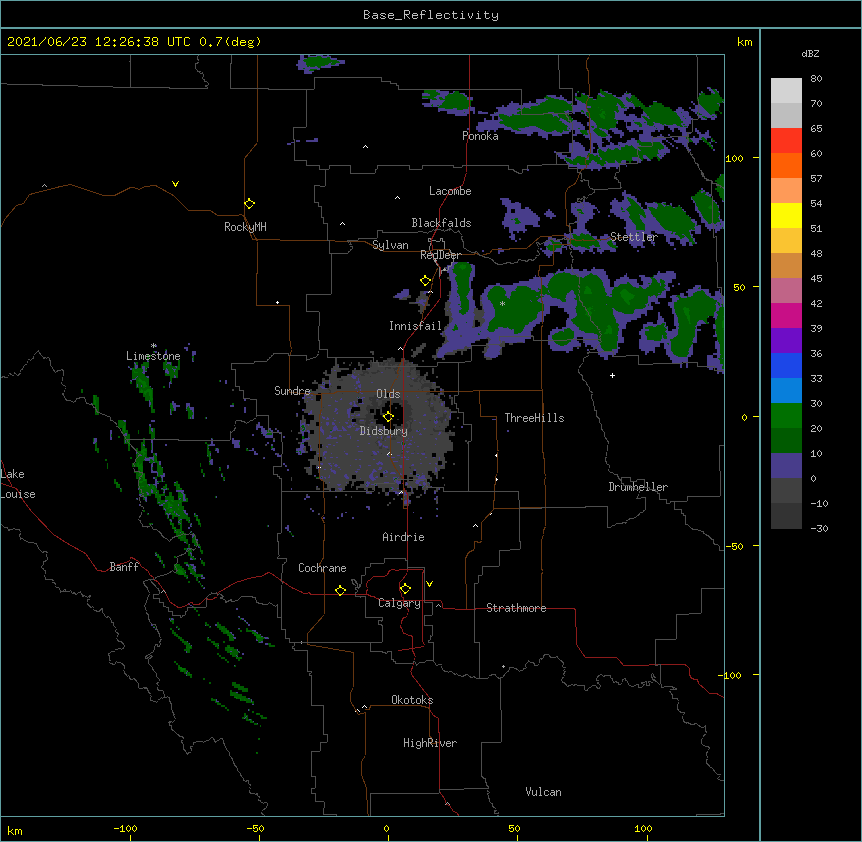
Task: Click the yellow V marker northwest of RockyMH
Action: [175, 184]
